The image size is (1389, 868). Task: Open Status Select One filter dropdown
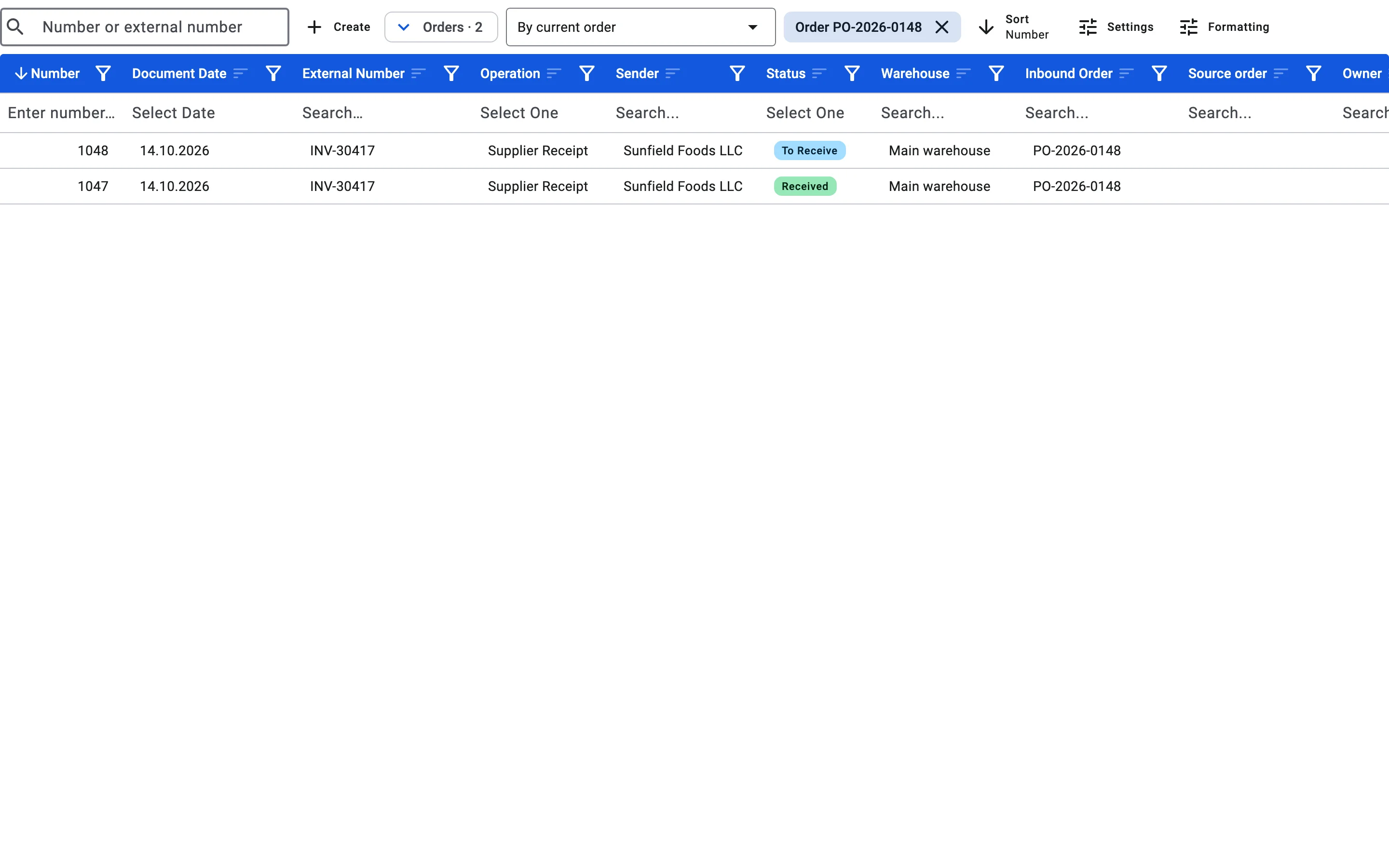(804, 113)
